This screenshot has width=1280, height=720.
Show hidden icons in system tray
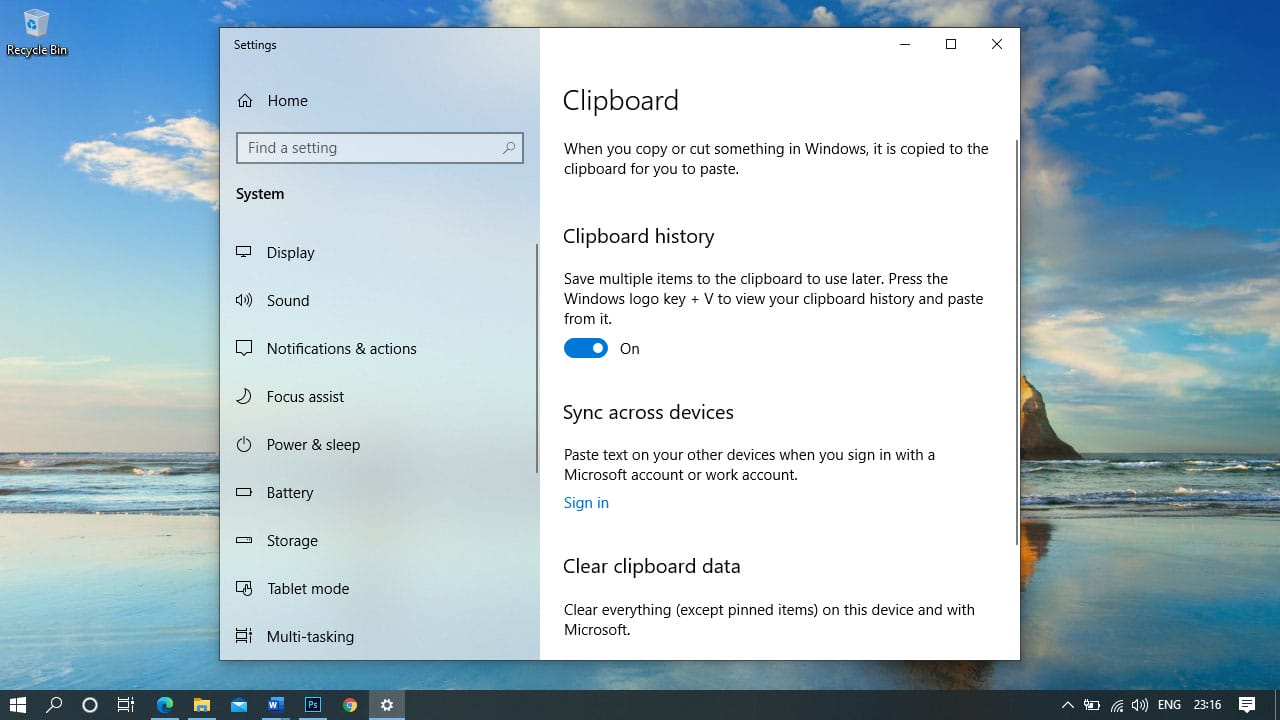point(1067,705)
